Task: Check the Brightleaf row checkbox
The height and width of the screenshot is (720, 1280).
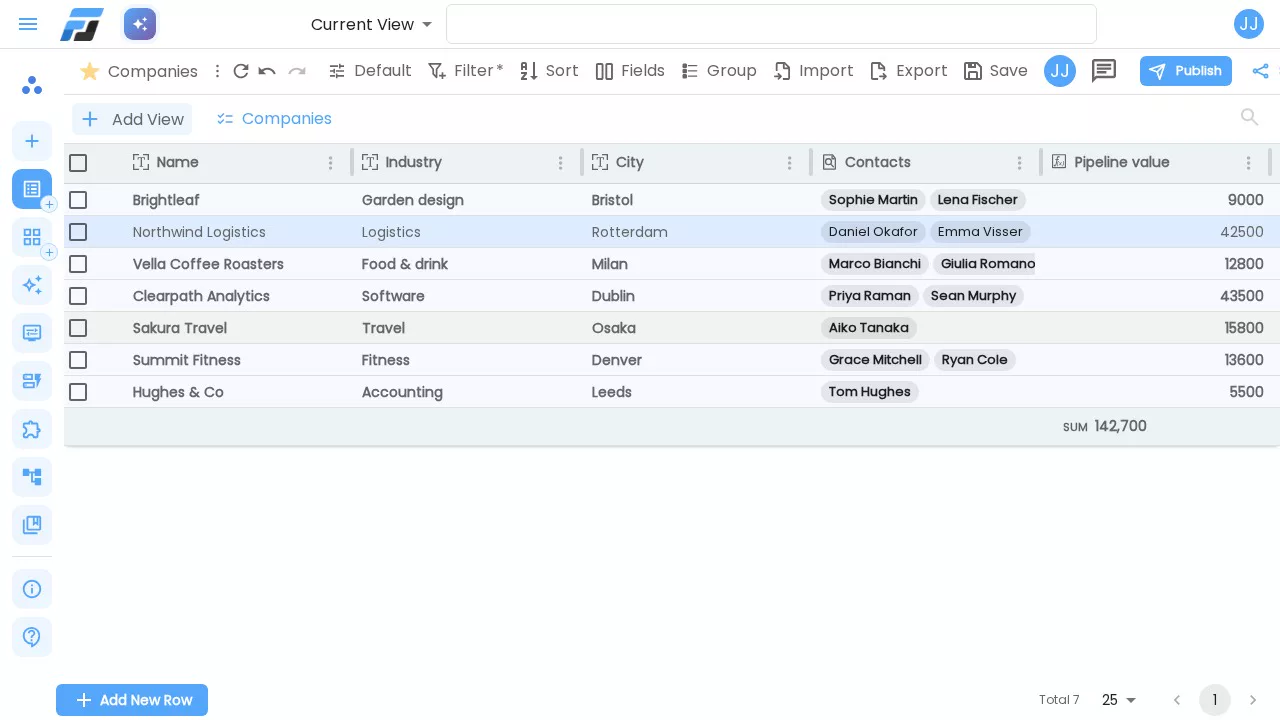Action: tap(78, 200)
